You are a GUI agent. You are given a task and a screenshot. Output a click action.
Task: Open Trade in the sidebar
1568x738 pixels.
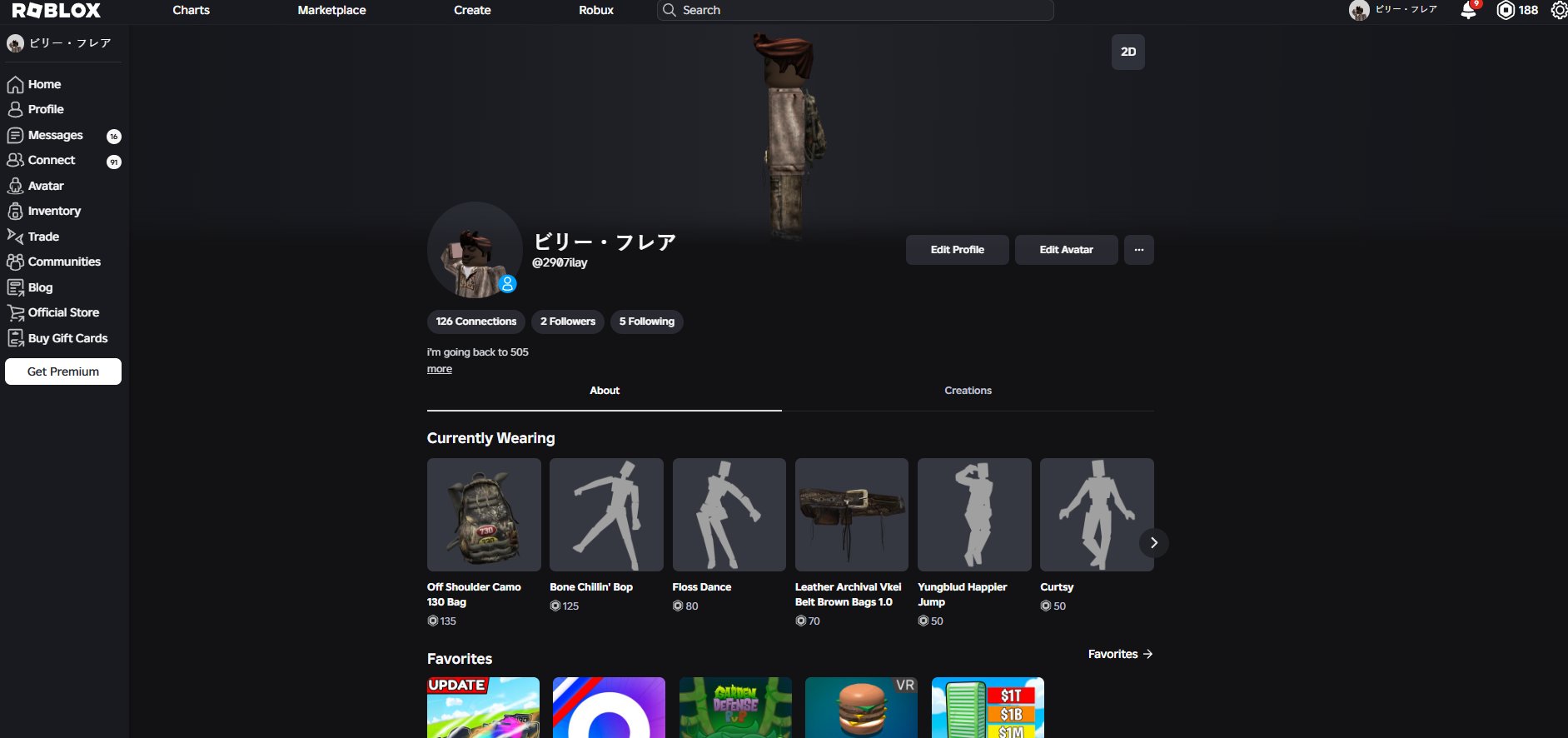pos(43,237)
